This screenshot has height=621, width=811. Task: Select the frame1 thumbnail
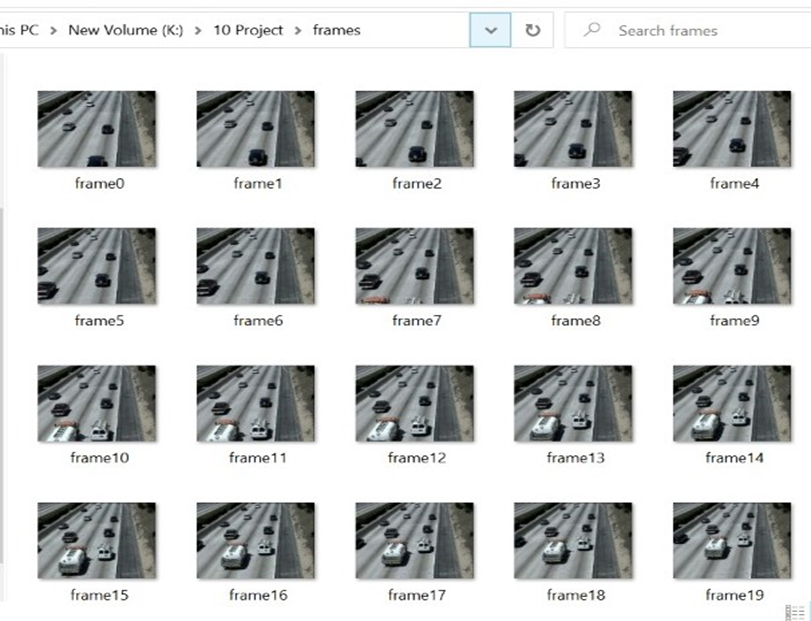click(256, 129)
